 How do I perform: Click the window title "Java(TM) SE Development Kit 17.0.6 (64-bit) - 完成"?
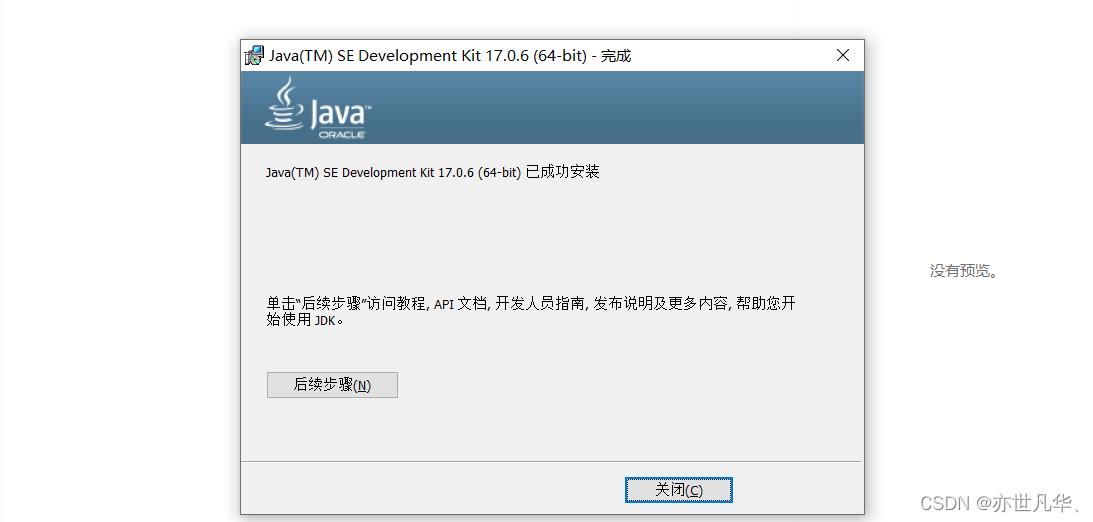coord(450,56)
